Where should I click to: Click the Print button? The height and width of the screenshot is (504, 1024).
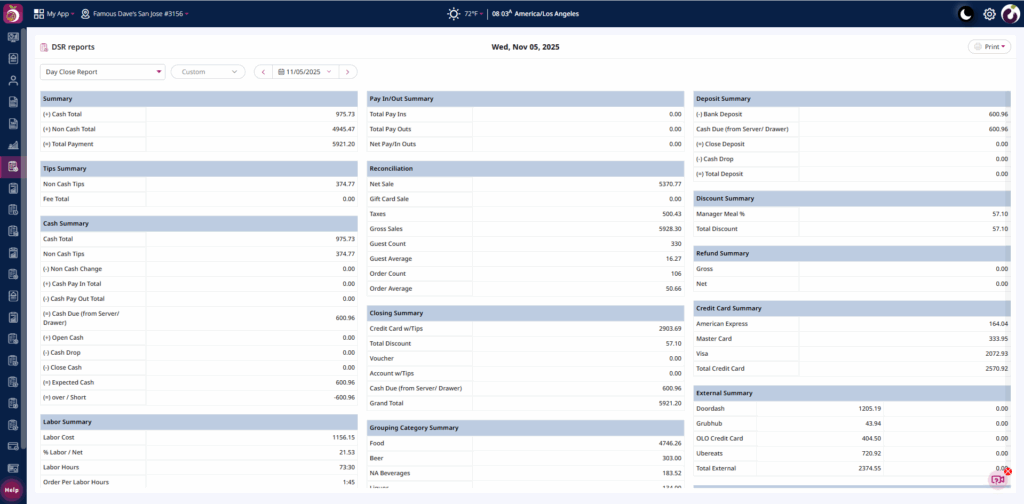click(x=989, y=47)
